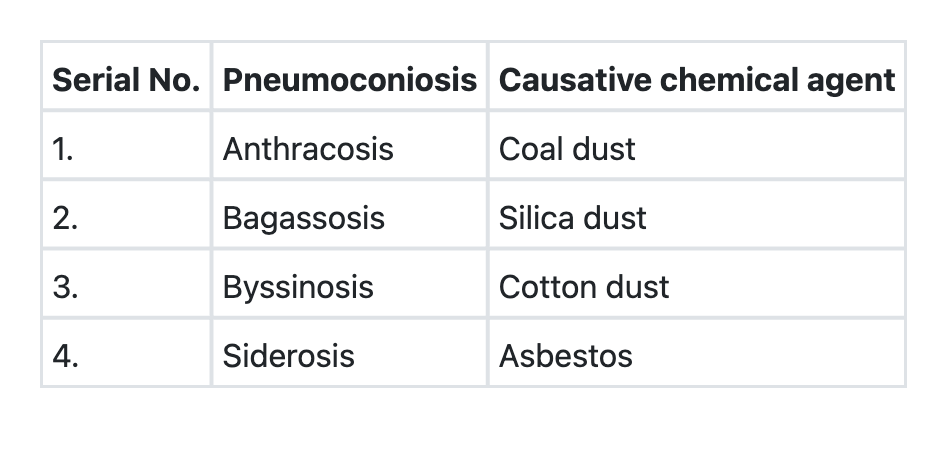Select serial number 3 cell
Image resolution: width=948 pixels, height=460 pixels.
[127, 287]
